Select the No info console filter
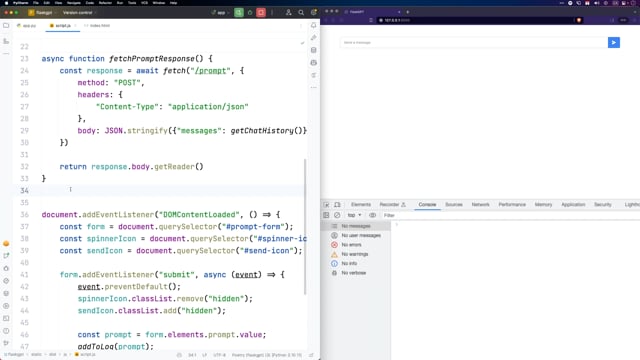Image resolution: width=640 pixels, height=360 pixels. 356,264
